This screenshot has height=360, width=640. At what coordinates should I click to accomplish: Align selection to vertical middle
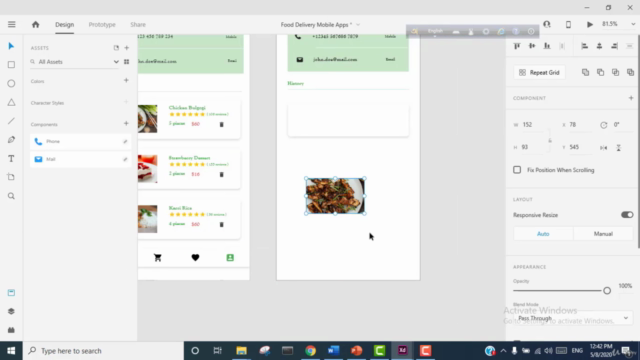click(x=532, y=46)
